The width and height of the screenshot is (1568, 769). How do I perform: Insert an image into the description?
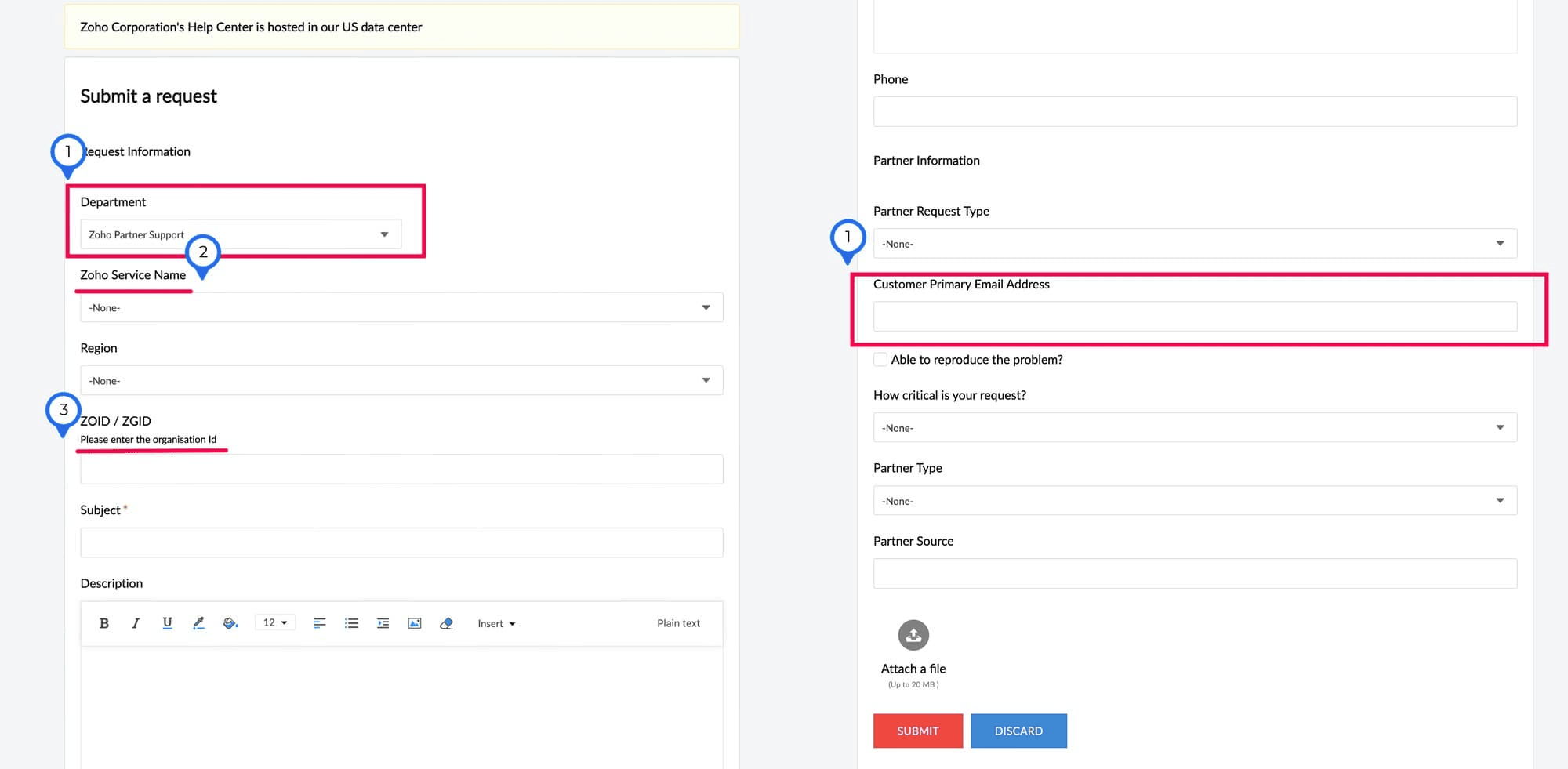pos(415,623)
